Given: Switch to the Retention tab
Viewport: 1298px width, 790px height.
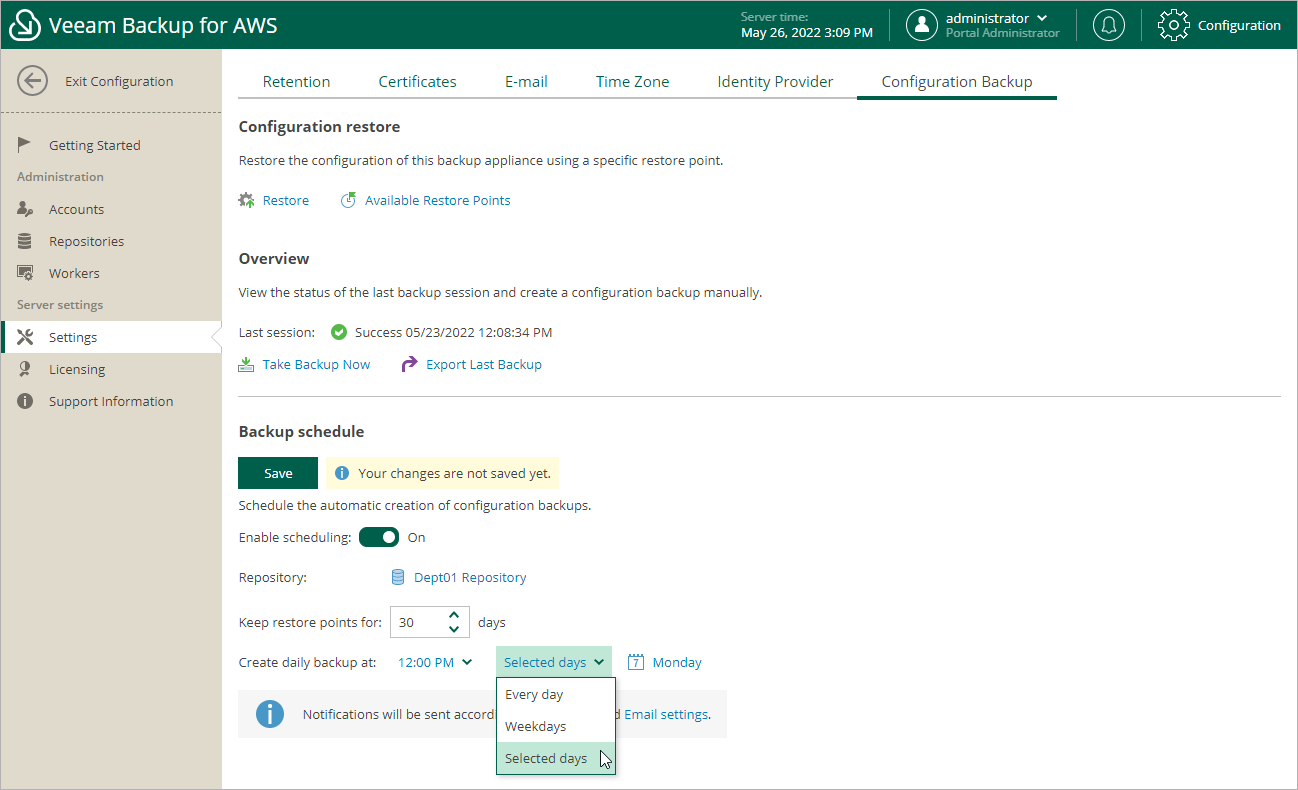Looking at the screenshot, I should [x=296, y=81].
